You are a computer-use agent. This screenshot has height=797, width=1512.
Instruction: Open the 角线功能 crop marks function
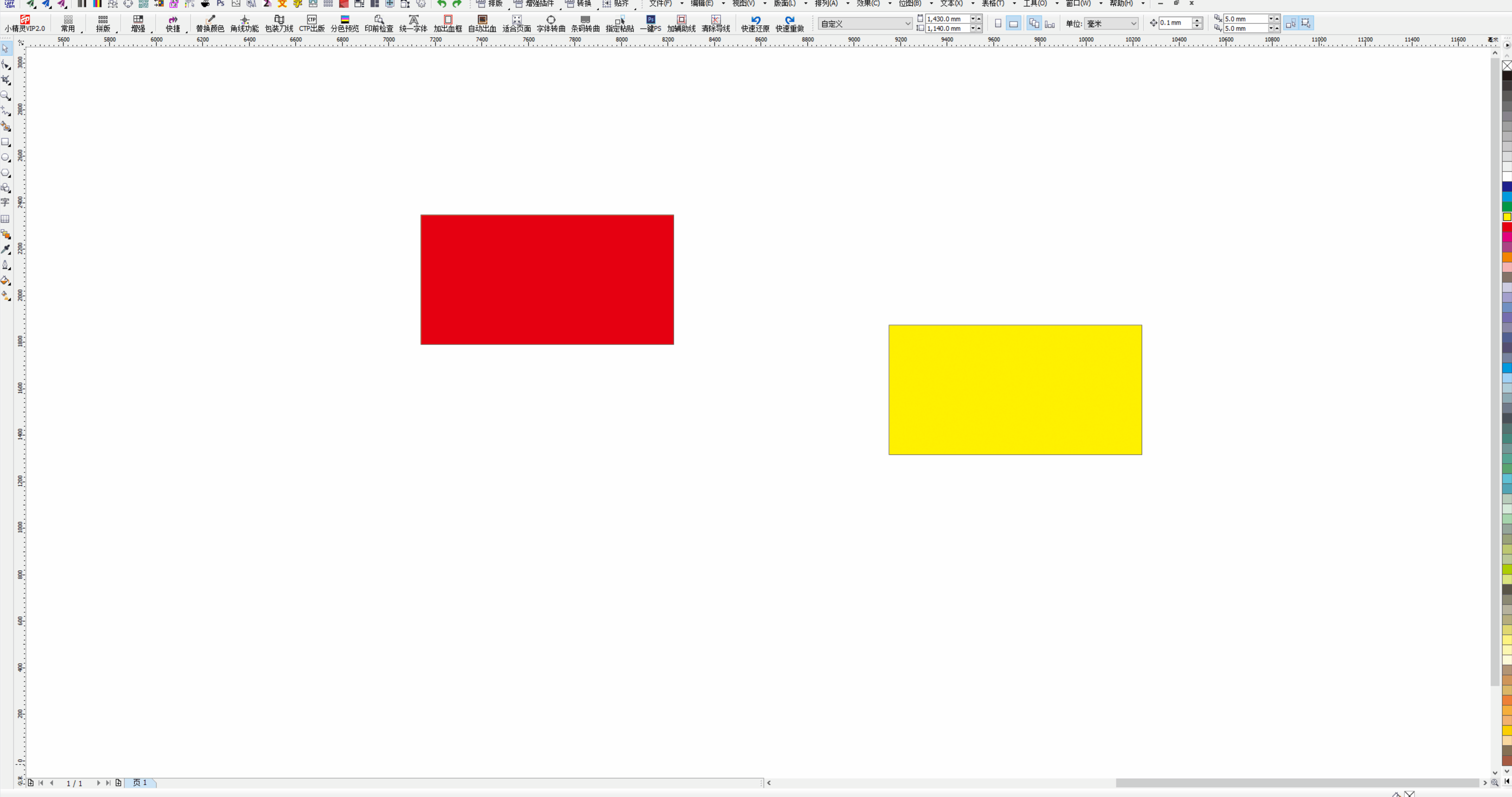(244, 23)
